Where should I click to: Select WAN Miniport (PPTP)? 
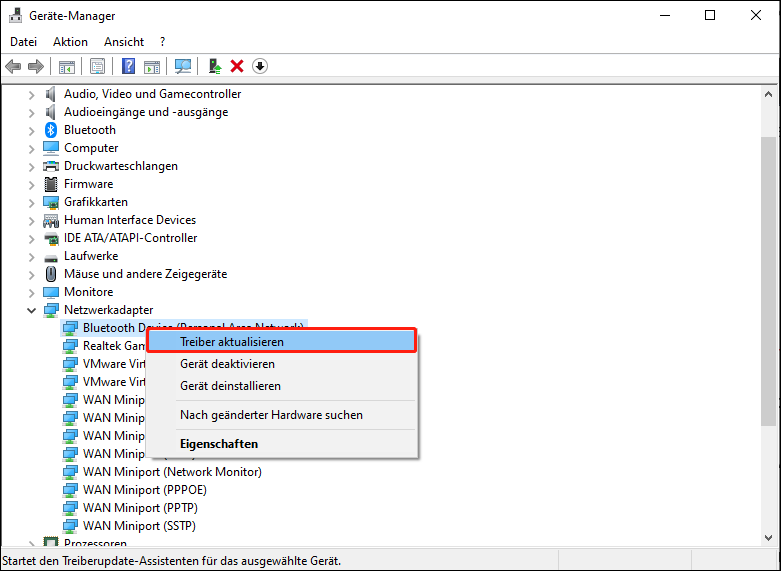pyautogui.click(x=140, y=507)
